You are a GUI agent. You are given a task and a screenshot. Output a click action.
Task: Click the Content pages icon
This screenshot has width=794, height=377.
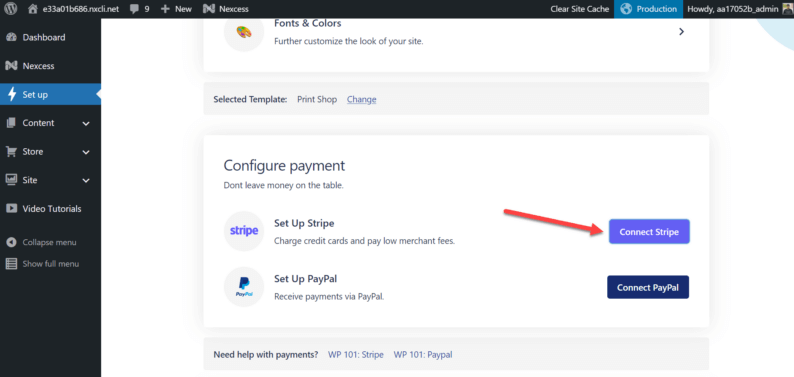(11, 123)
